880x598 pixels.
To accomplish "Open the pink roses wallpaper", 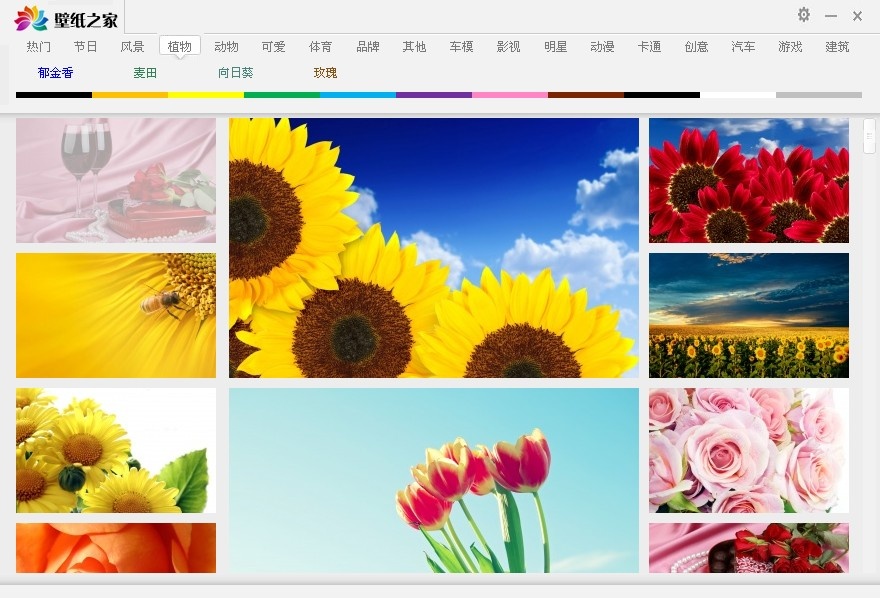I will [x=749, y=450].
